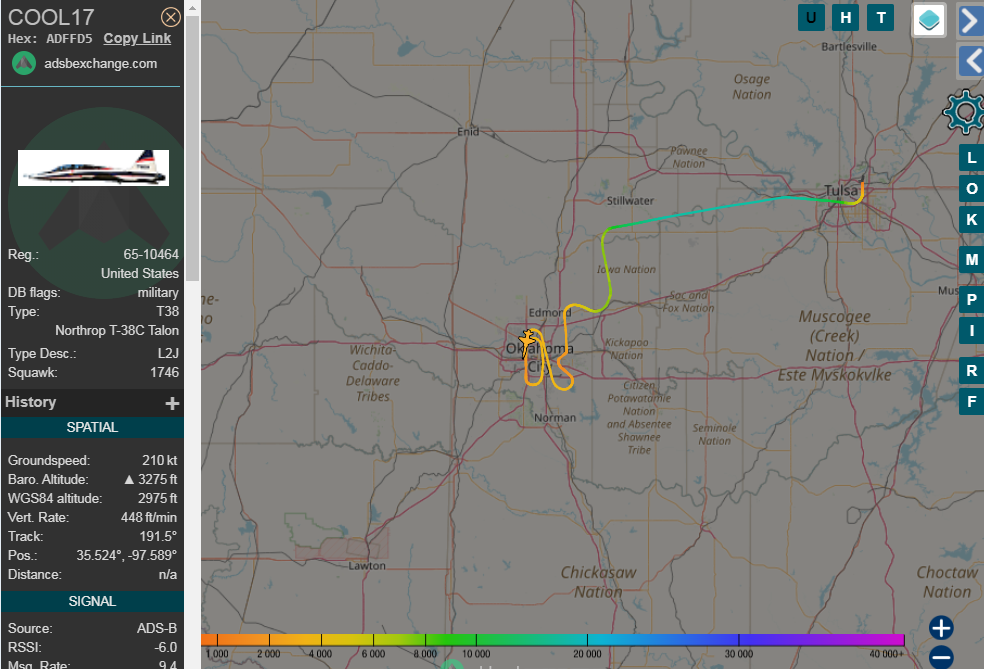Click the WGS84 altitude value 2975 ft

tap(158, 498)
